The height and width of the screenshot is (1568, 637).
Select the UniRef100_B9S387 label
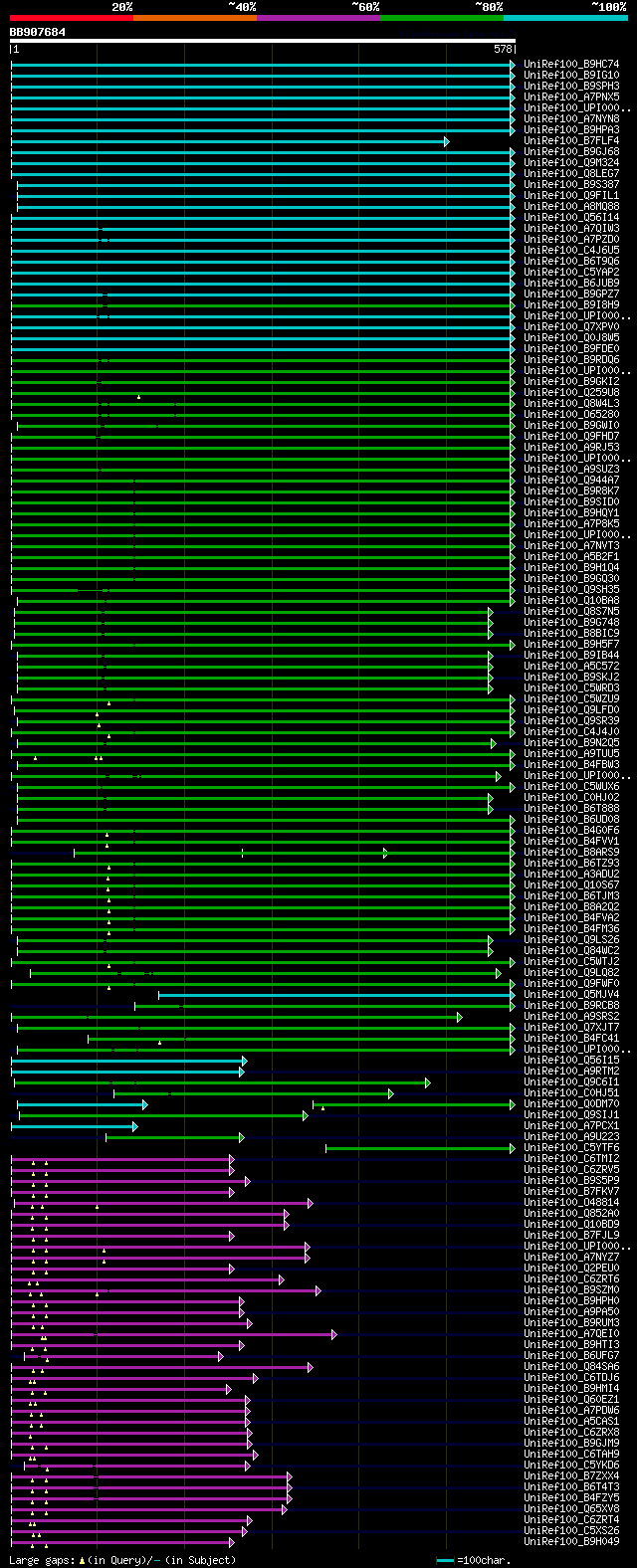tap(571, 185)
